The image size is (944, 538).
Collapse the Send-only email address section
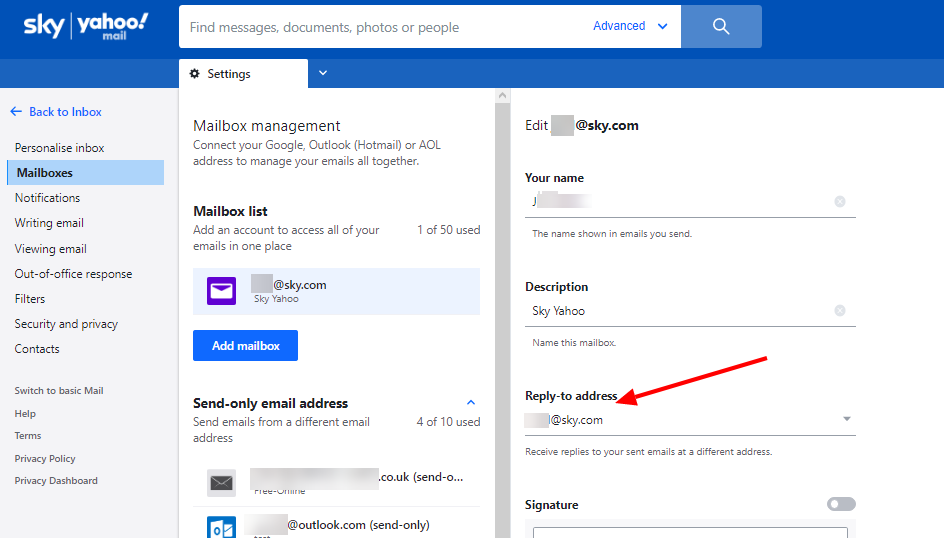[471, 403]
